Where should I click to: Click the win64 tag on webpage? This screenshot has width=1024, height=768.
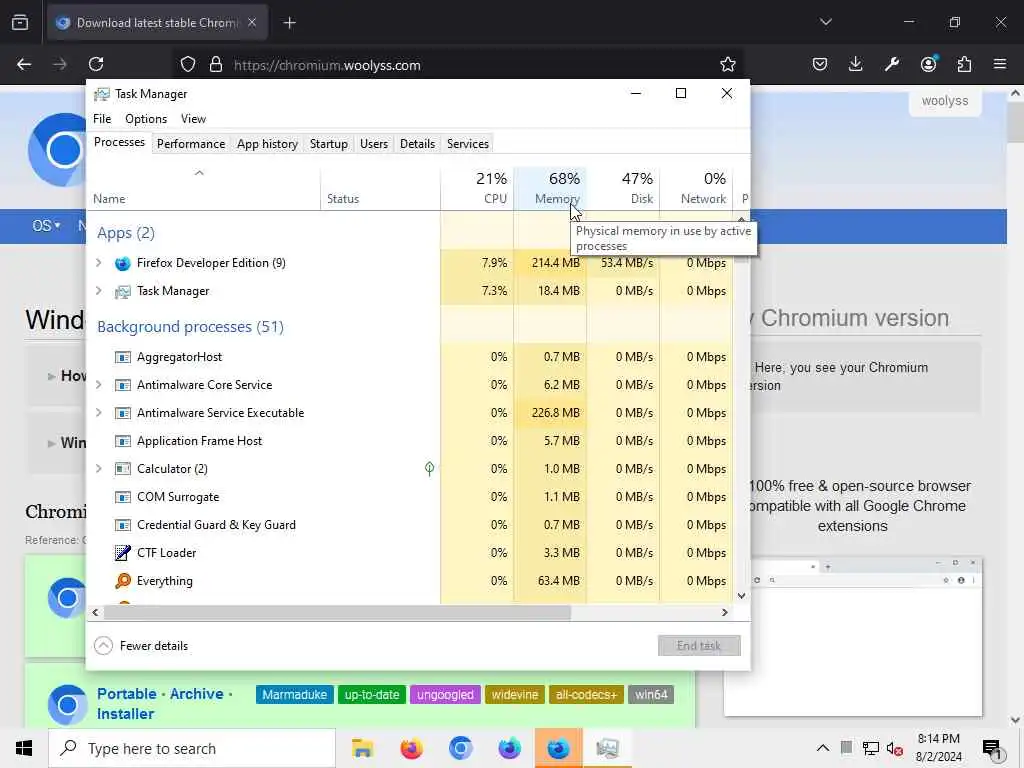coord(651,695)
